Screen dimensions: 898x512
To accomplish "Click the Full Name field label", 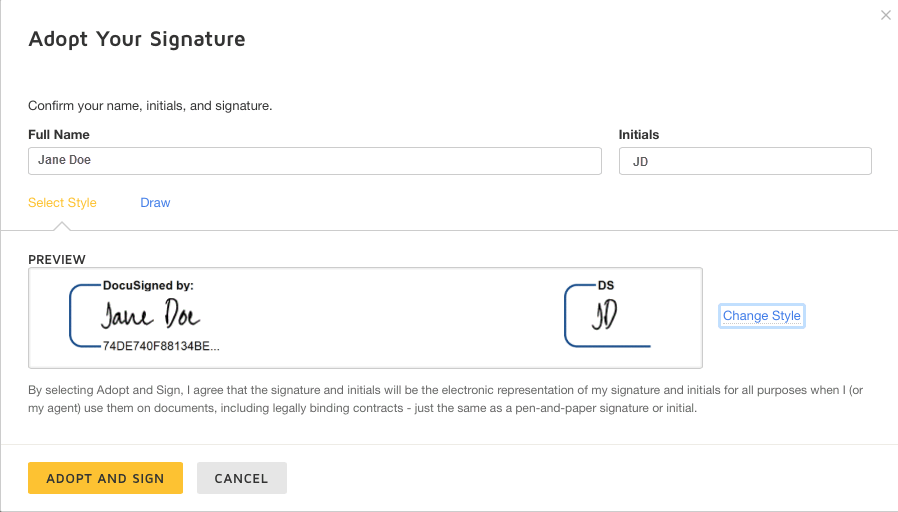I will pos(58,134).
